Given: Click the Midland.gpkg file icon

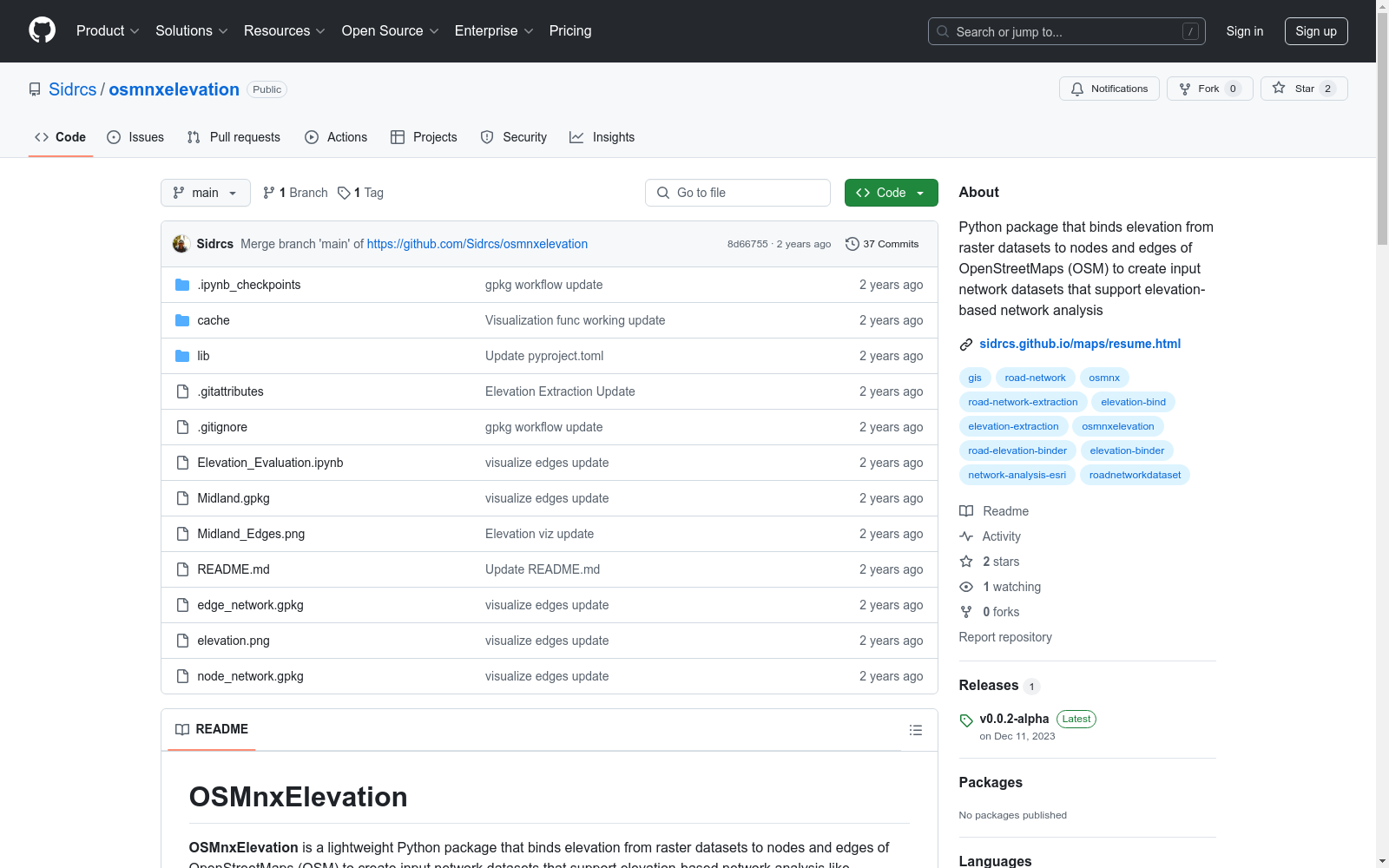Looking at the screenshot, I should [182, 498].
